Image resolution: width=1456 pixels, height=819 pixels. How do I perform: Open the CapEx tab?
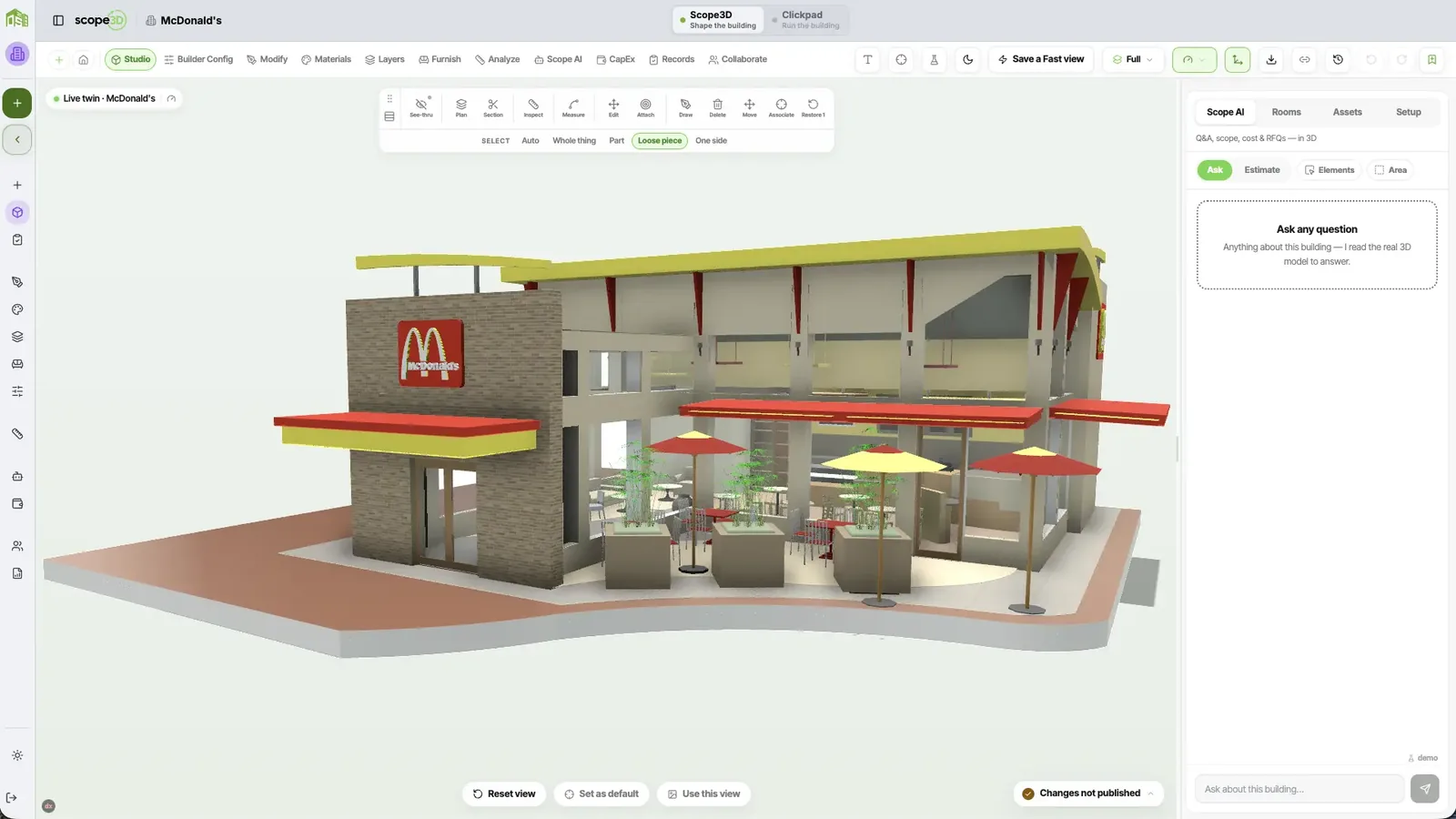[x=615, y=59]
